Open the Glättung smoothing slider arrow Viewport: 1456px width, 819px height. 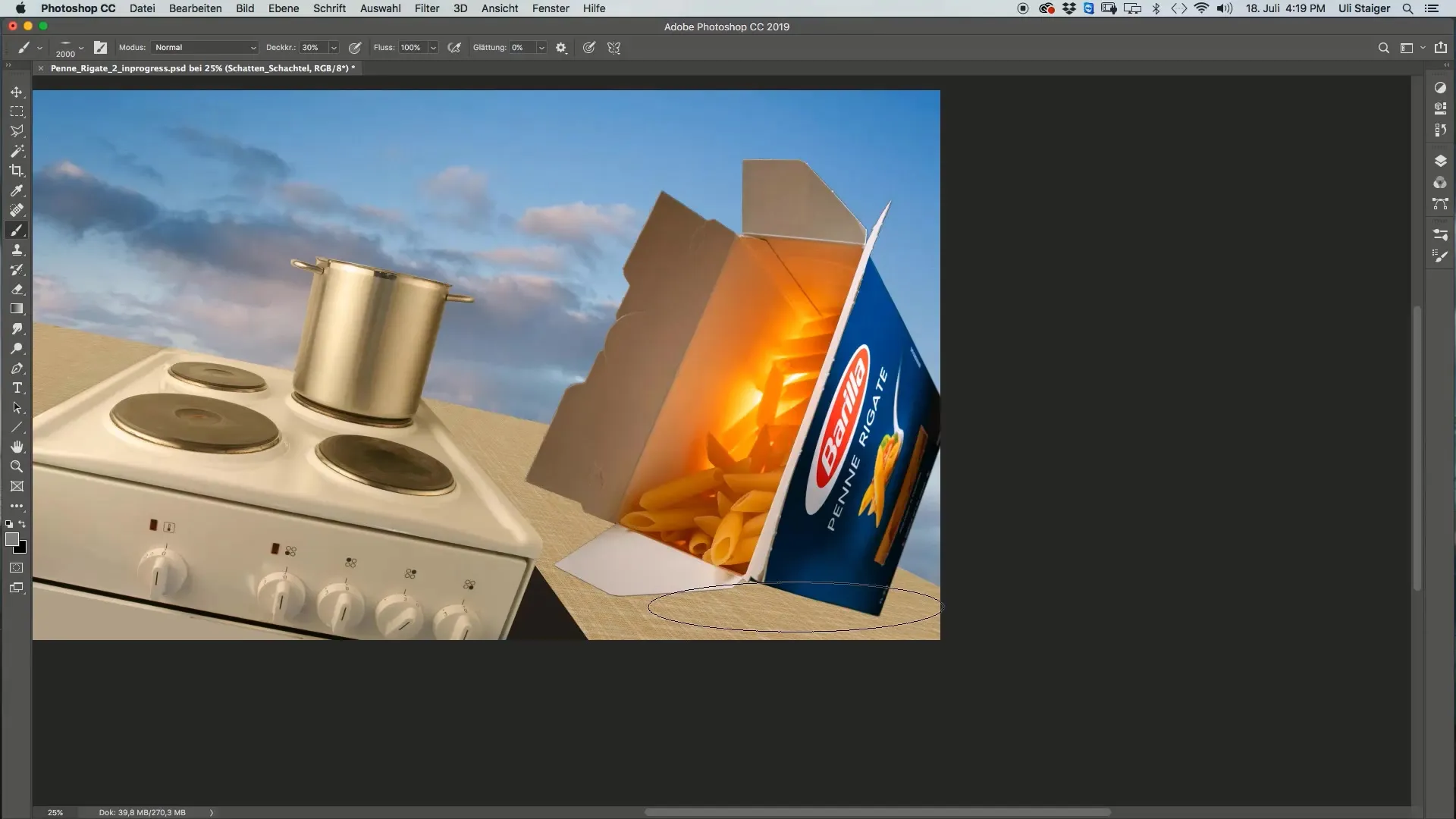[x=541, y=47]
